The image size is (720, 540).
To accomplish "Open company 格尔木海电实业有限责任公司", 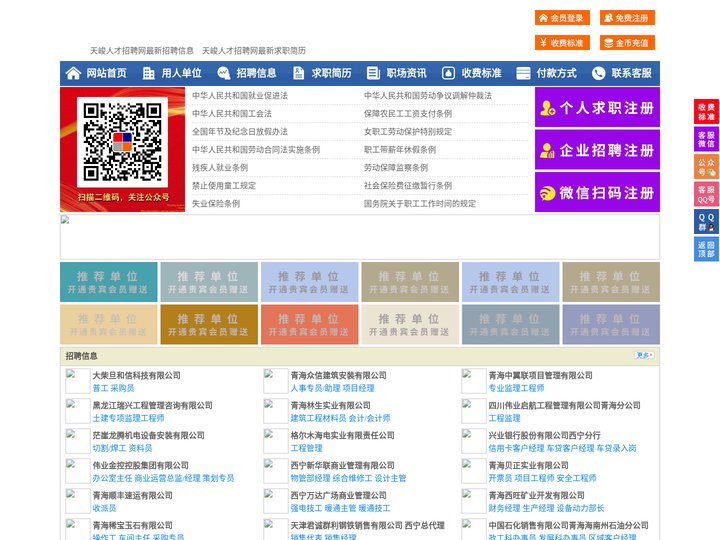I will click(x=343, y=435).
